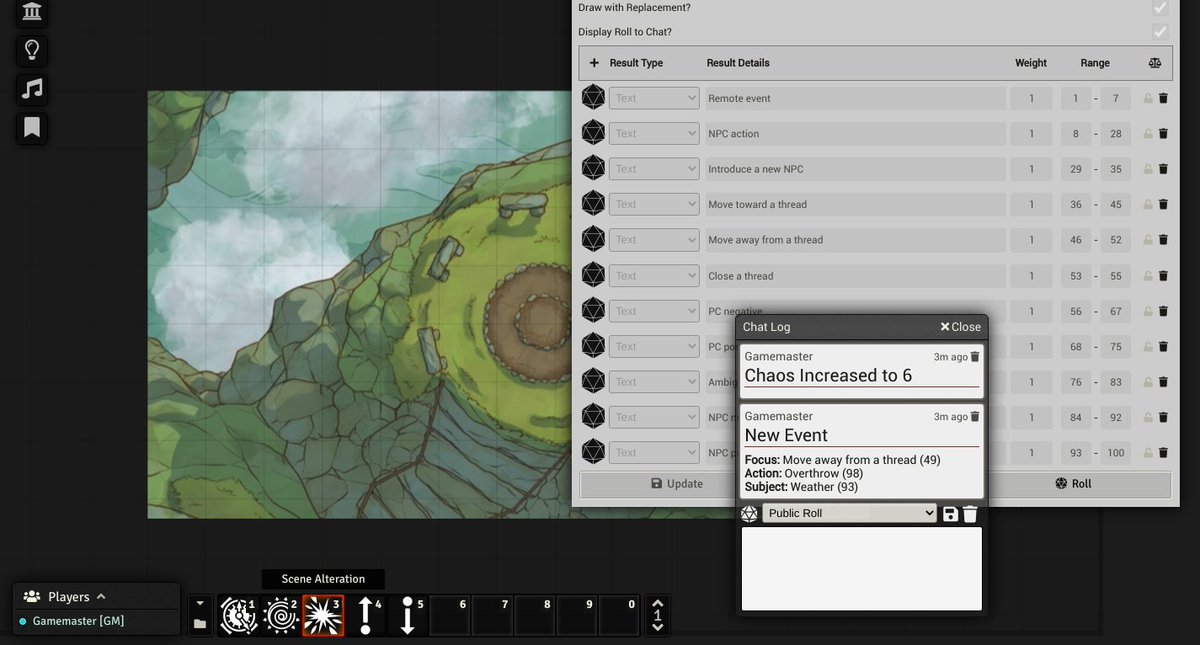Image resolution: width=1200 pixels, height=645 pixels.
Task: Edit range end field showing 45
Action: pyautogui.click(x=1116, y=205)
